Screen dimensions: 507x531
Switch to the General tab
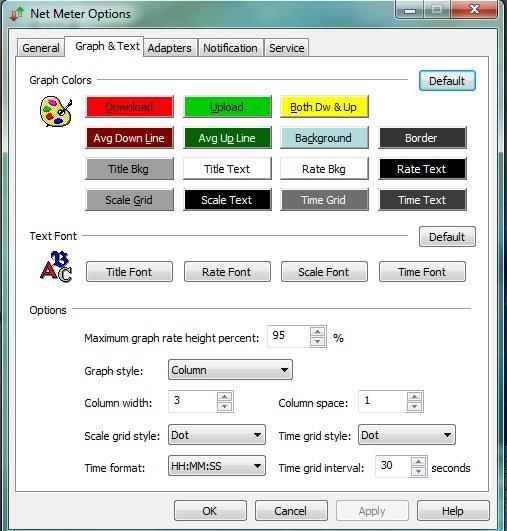pos(41,48)
